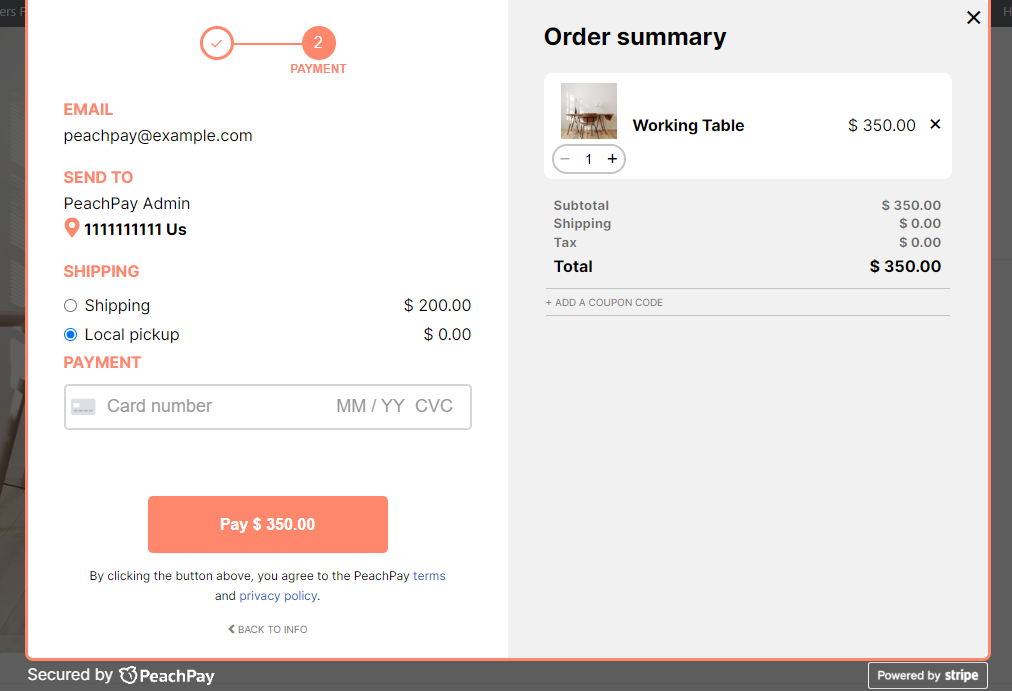The image size is (1012, 691).
Task: Select the Local pickup radio option
Action: (70, 334)
